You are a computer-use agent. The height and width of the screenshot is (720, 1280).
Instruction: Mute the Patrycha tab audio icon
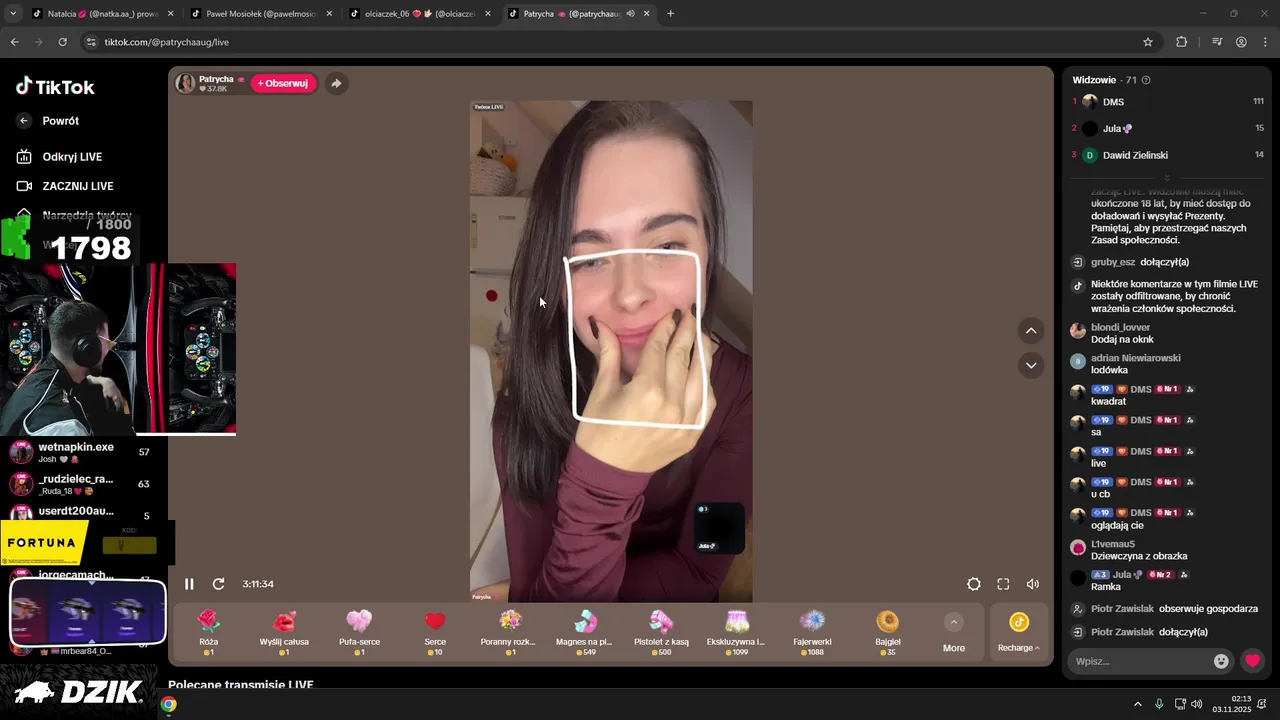pos(630,14)
